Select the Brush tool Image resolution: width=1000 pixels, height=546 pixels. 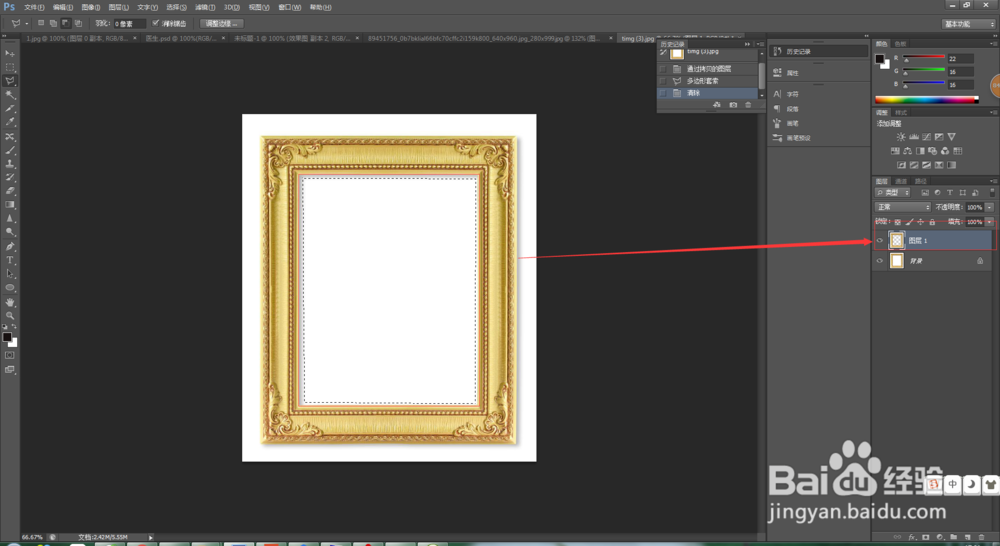tap(10, 151)
